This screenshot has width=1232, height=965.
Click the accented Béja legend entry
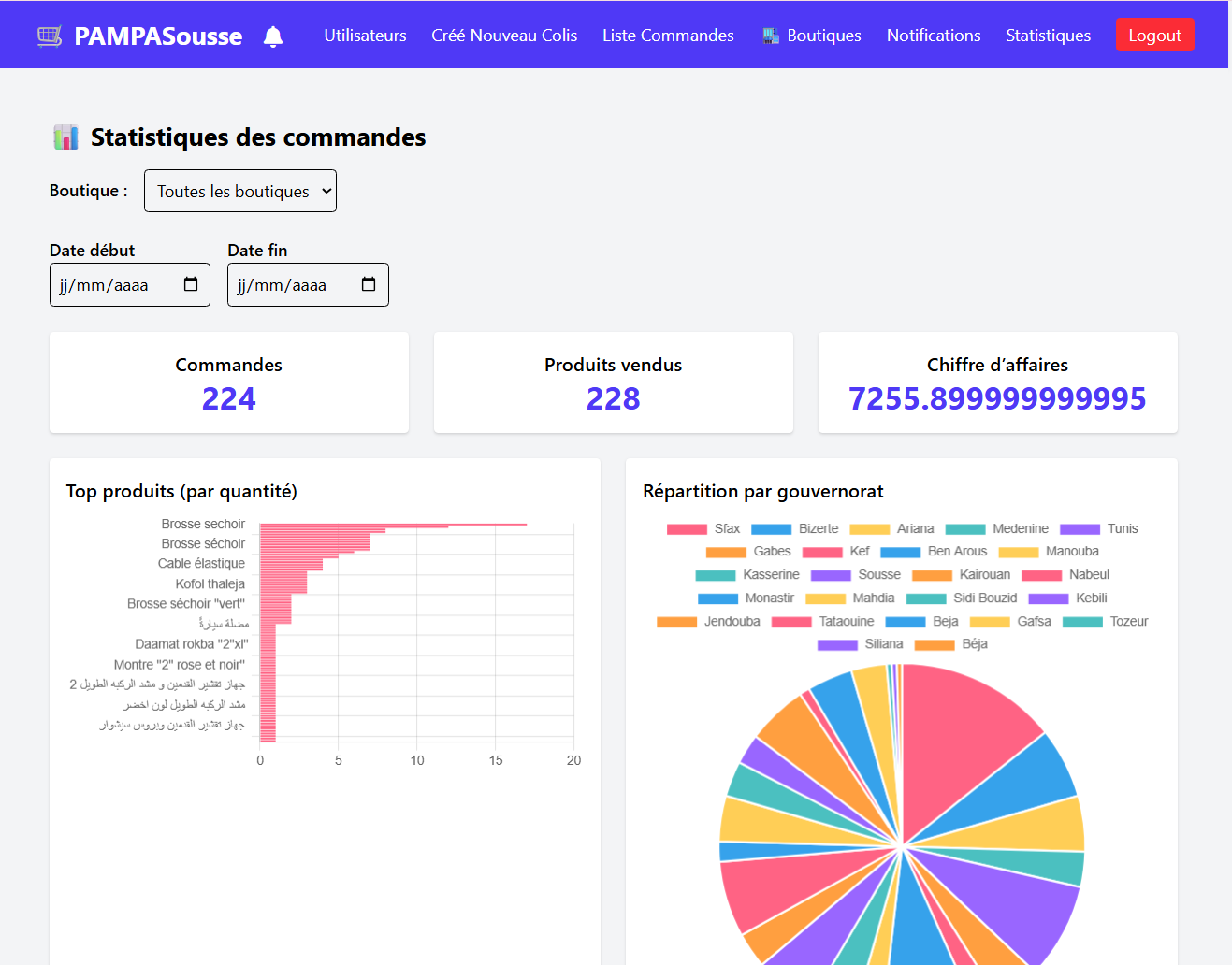click(x=950, y=644)
